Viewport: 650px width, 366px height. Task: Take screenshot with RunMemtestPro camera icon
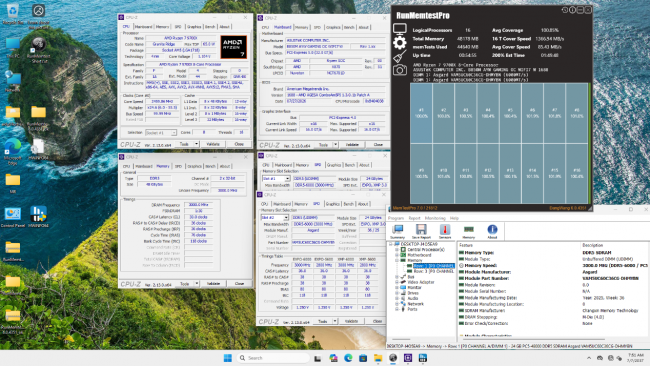point(400,70)
